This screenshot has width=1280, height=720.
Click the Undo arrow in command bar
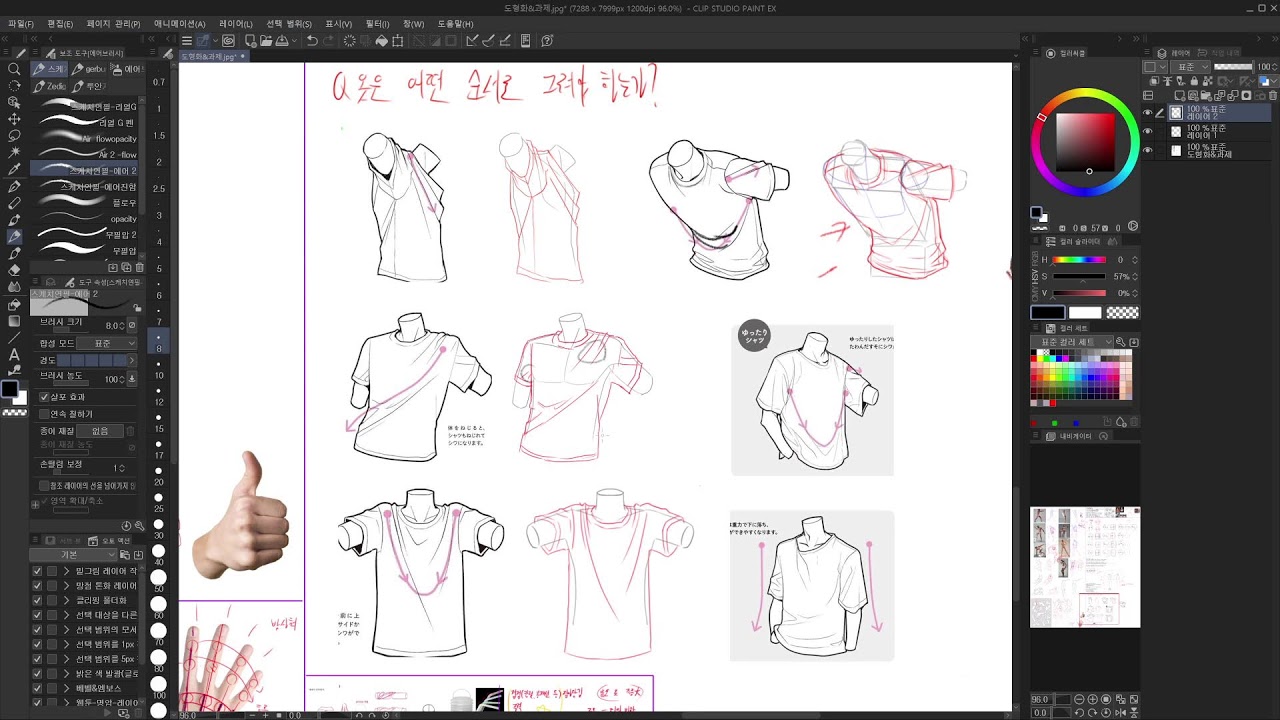pos(313,41)
